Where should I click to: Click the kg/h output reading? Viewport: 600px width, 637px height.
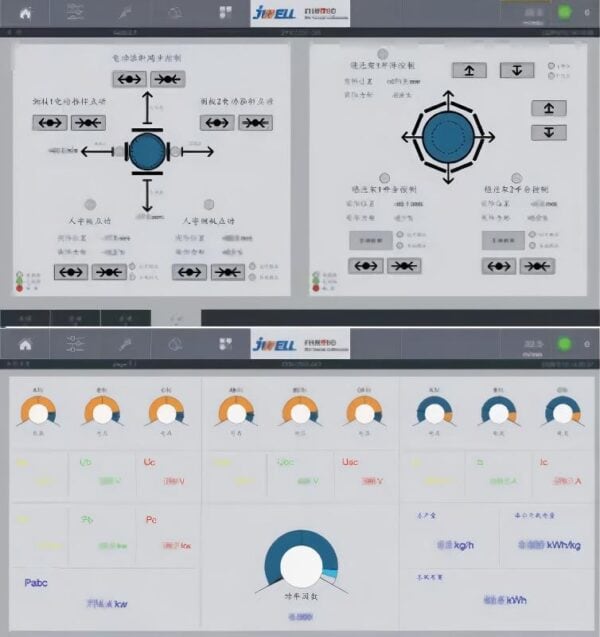tap(455, 545)
